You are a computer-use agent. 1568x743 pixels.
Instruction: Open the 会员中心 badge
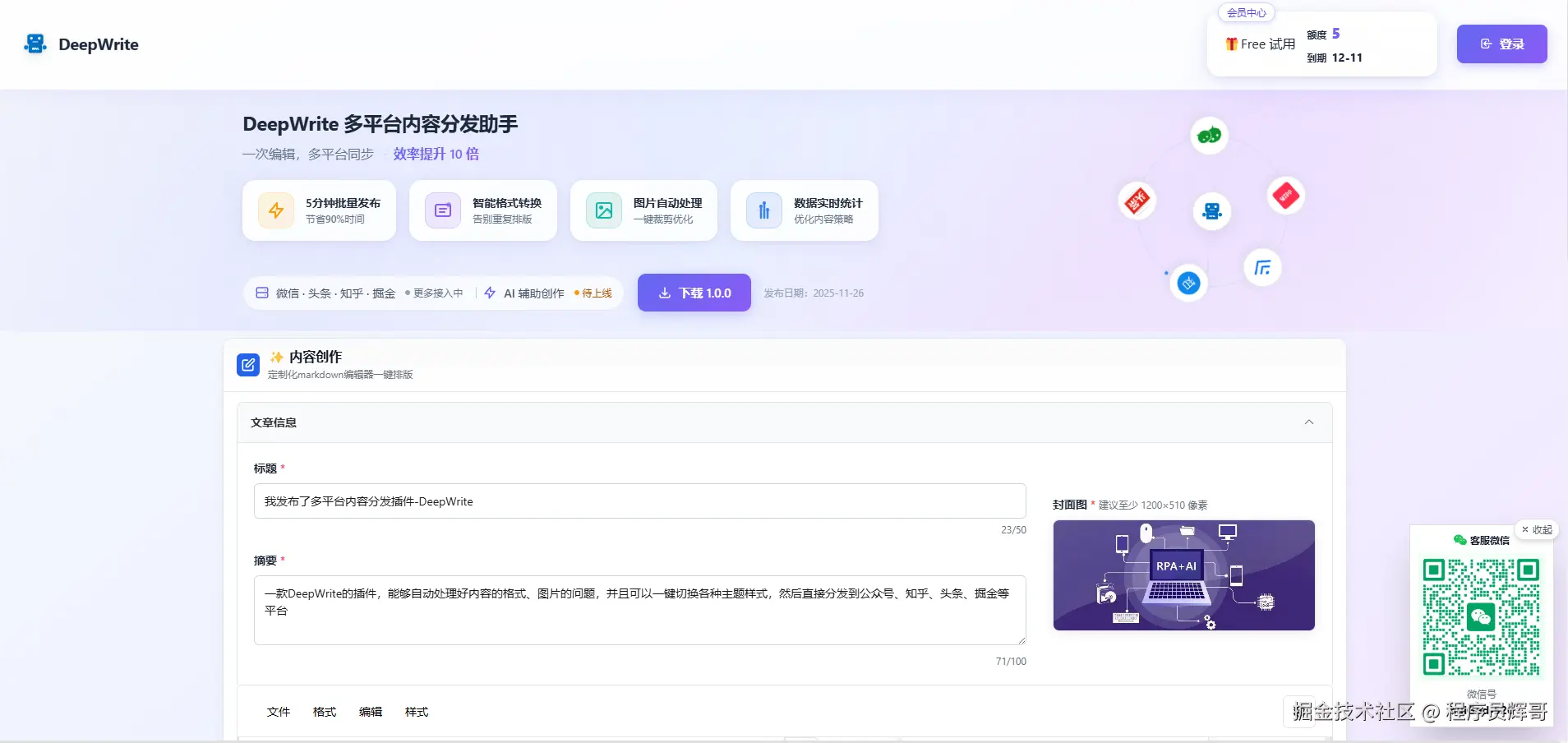pos(1247,13)
